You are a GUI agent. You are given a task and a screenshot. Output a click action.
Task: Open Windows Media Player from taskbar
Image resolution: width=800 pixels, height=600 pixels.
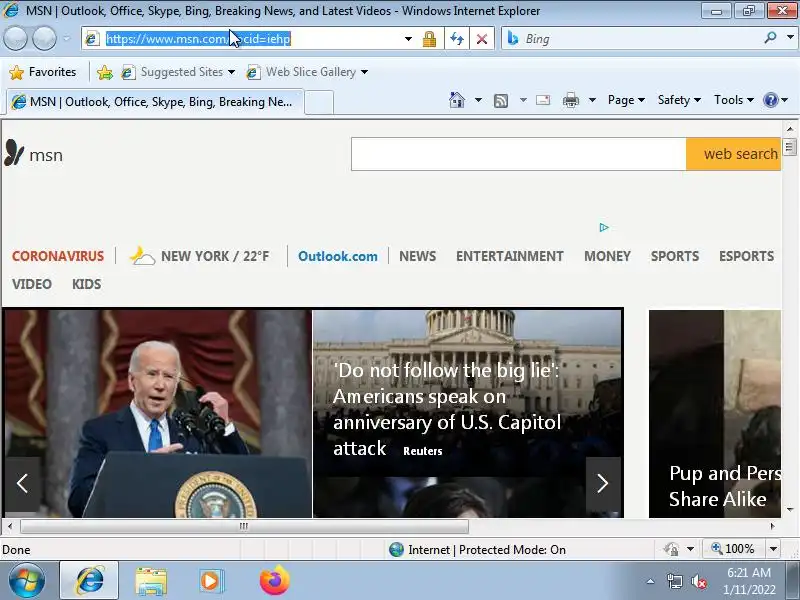pos(211,581)
